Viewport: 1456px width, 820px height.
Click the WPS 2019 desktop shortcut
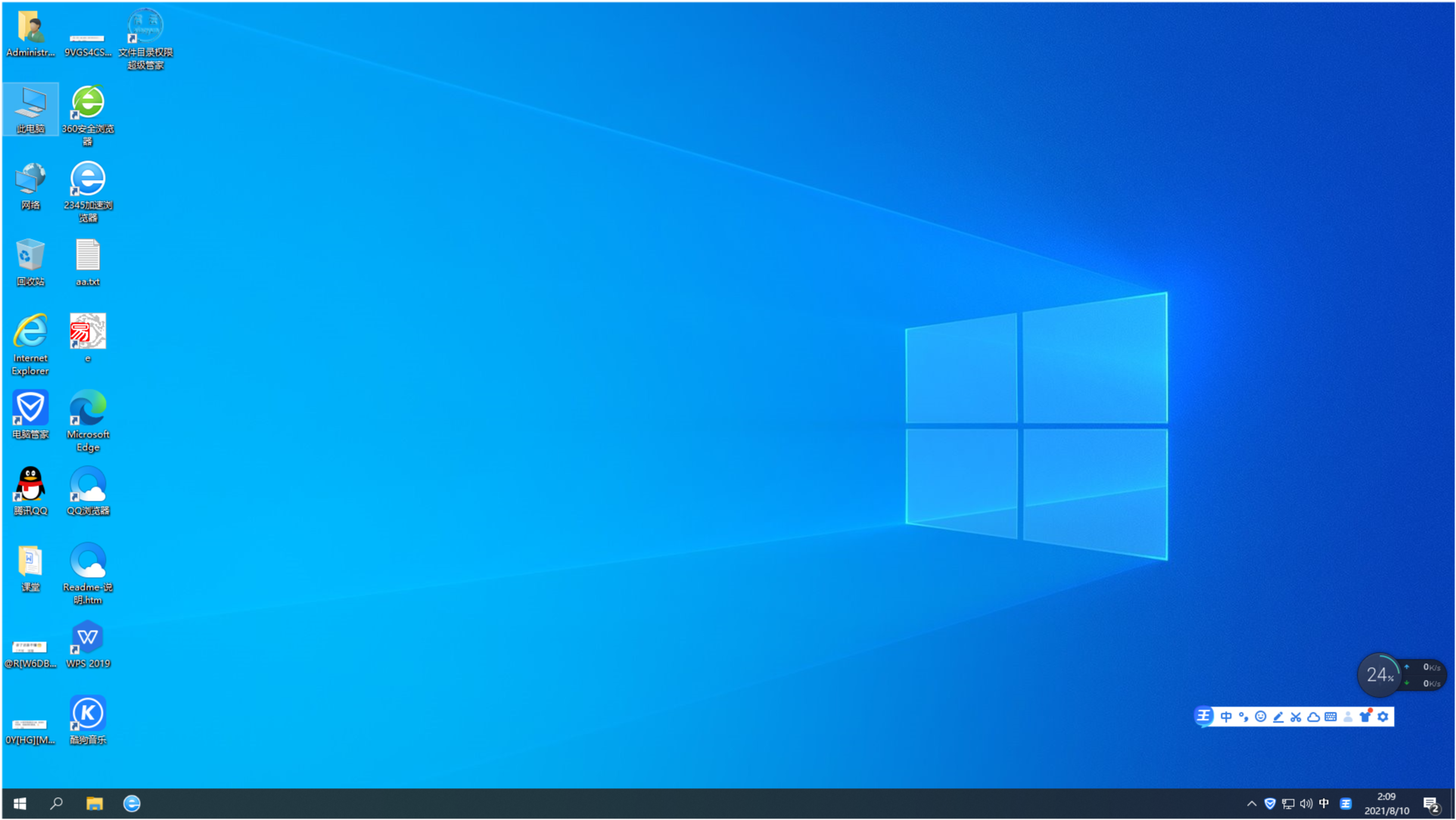tap(88, 638)
